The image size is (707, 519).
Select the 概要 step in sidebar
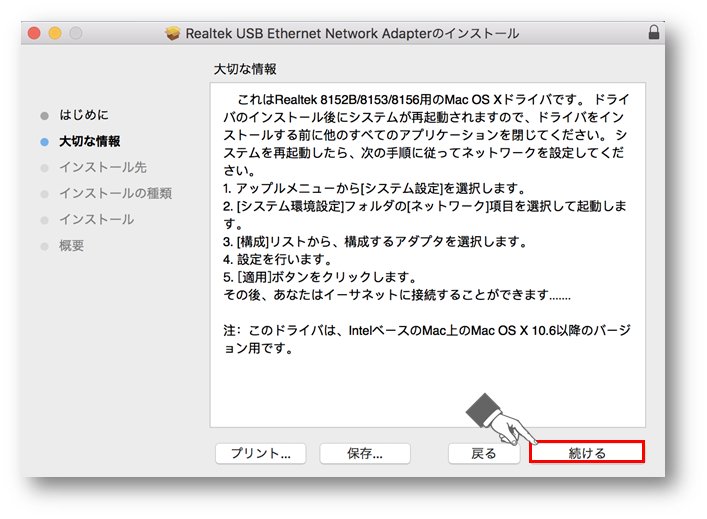pos(72,246)
